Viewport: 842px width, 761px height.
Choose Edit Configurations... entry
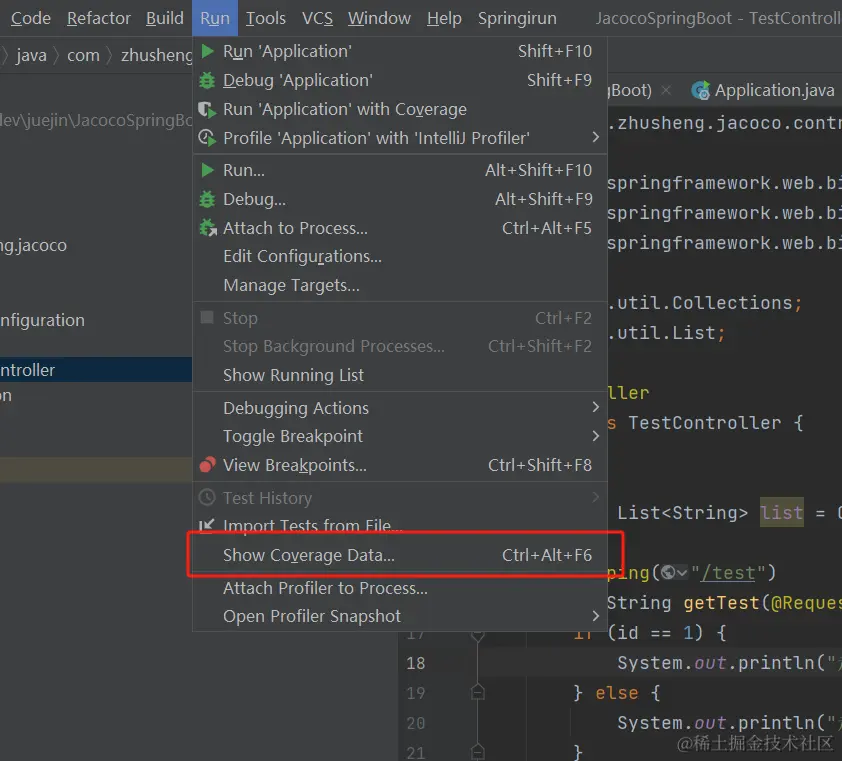pos(400,256)
